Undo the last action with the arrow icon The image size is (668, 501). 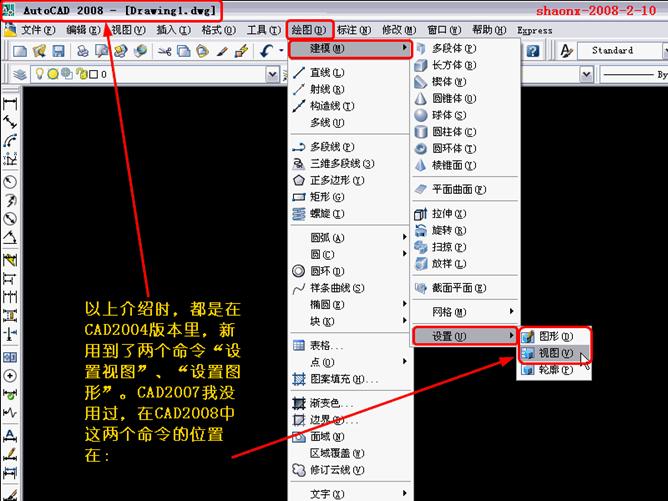pos(267,51)
